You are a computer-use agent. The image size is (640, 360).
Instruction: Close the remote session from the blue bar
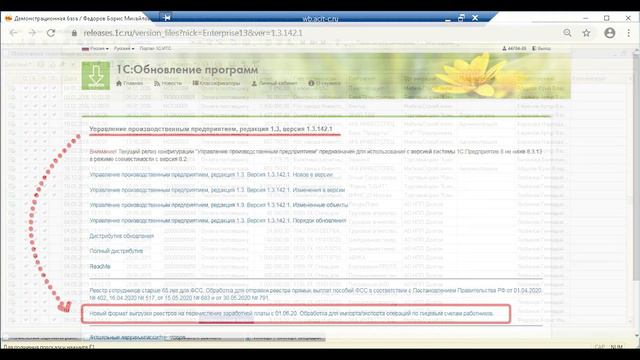(x=475, y=18)
